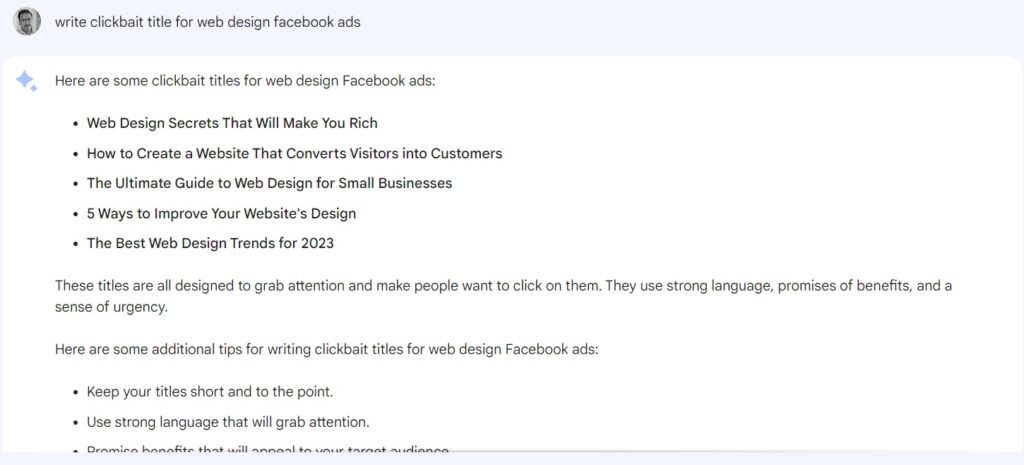
Task: Click the cut-off 'Promise benefits' tip at bottom
Action: (x=268, y=450)
